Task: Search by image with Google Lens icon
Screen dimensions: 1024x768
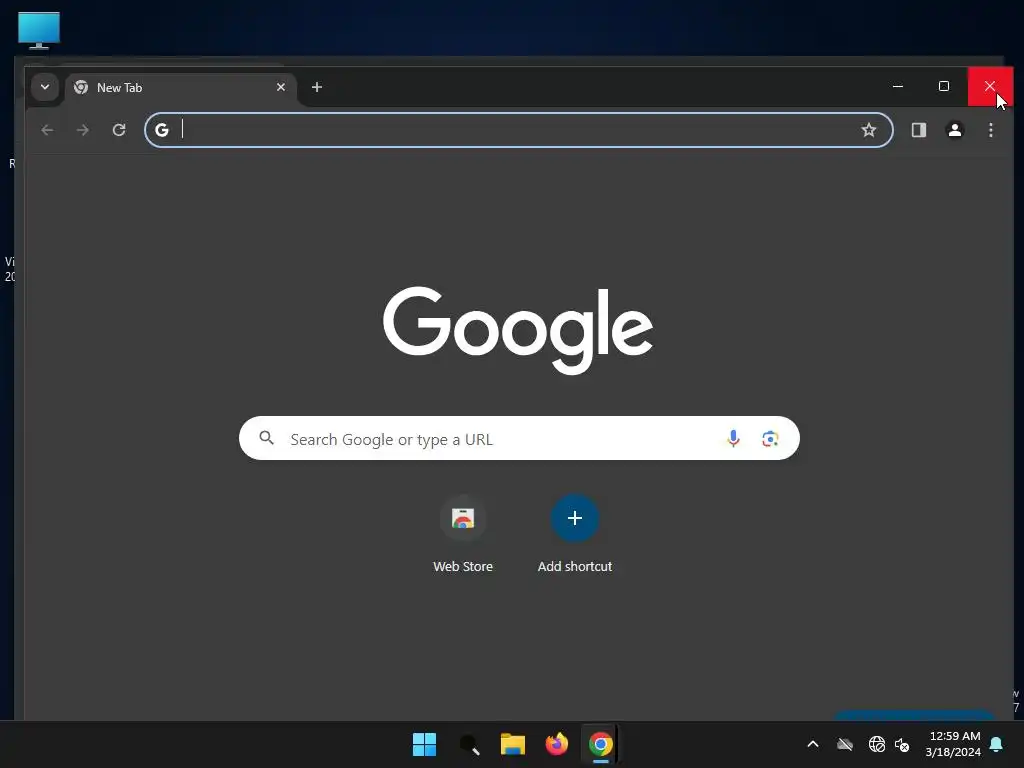Action: pos(770,438)
